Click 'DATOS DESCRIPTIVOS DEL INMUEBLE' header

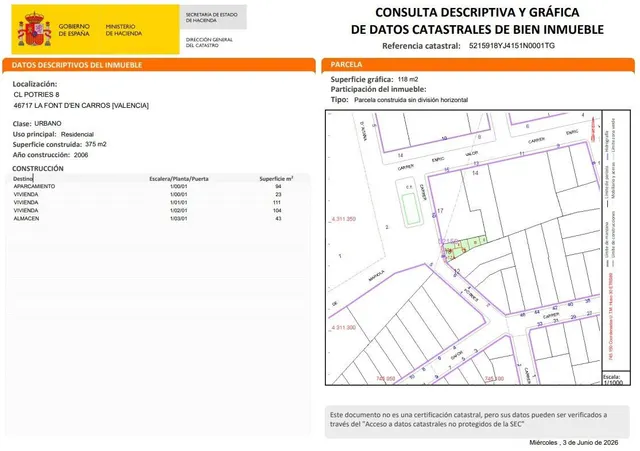click(x=77, y=65)
